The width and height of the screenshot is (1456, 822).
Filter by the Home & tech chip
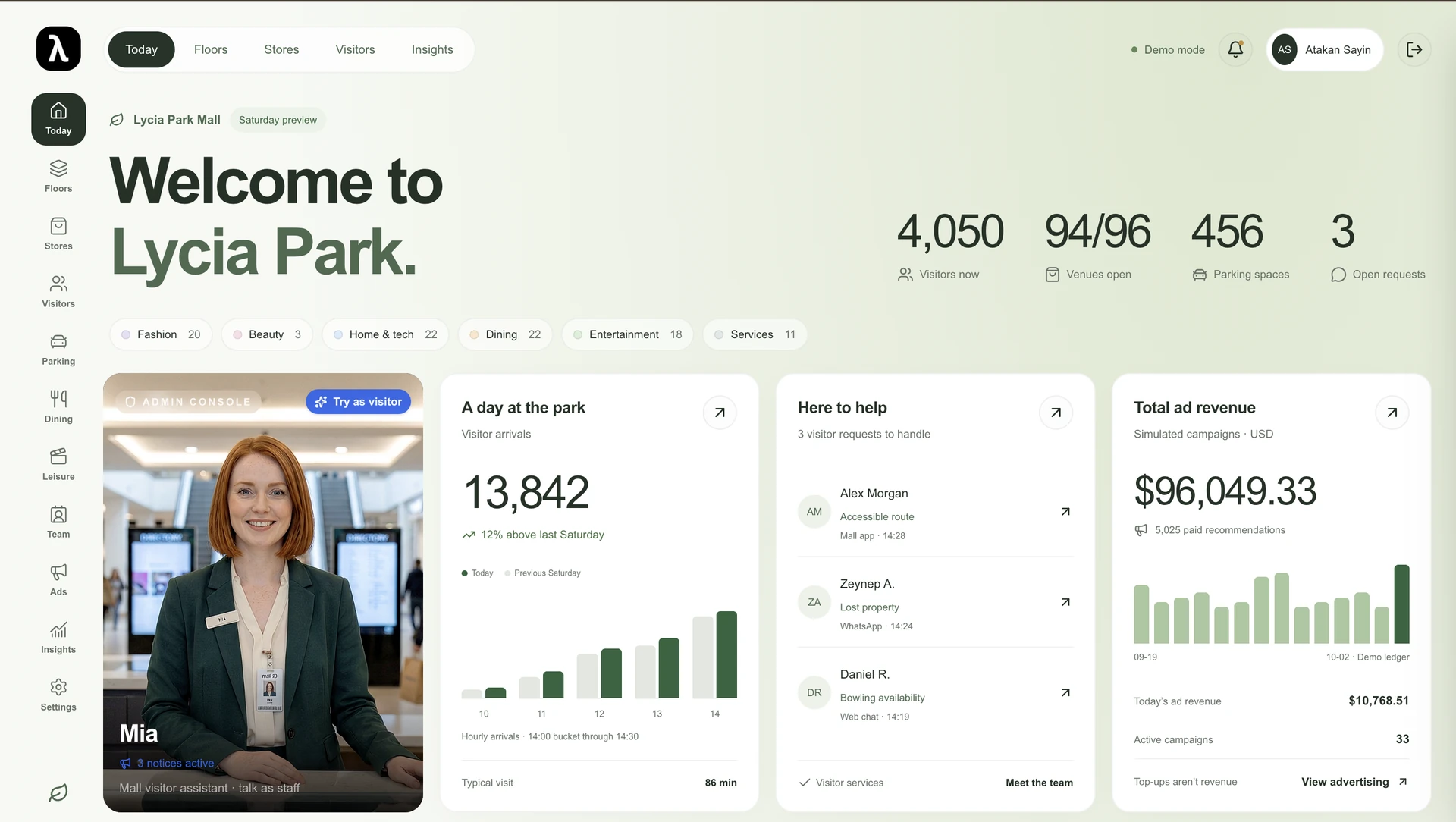(385, 334)
